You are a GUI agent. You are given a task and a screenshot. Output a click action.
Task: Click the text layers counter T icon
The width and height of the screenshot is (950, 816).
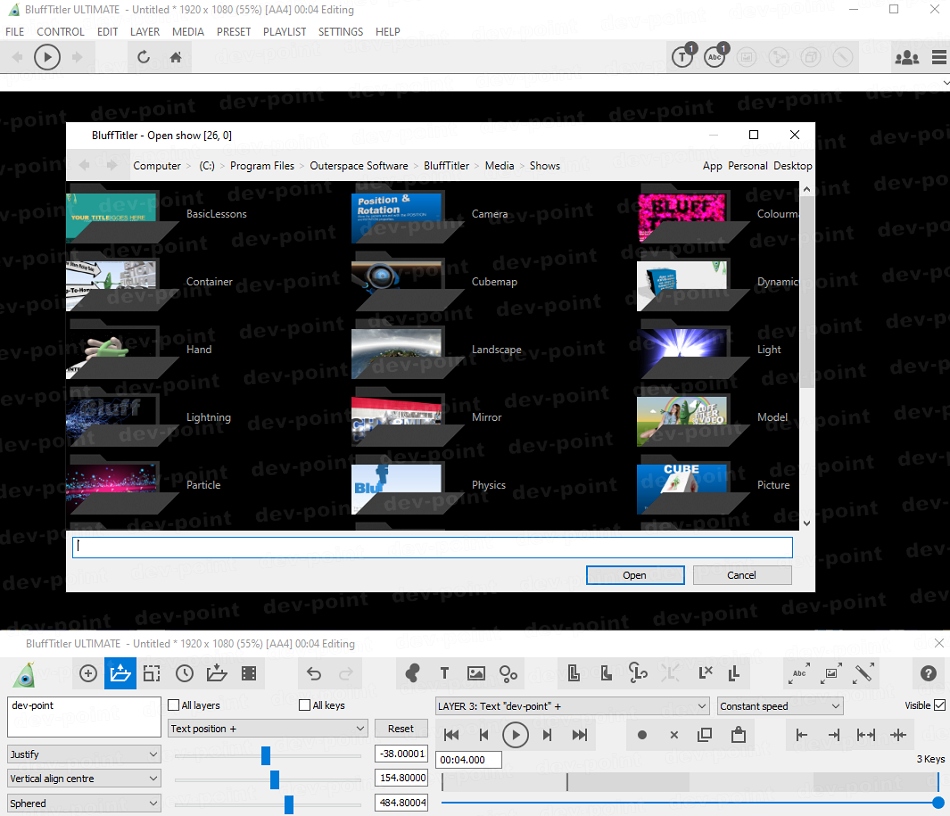683,57
